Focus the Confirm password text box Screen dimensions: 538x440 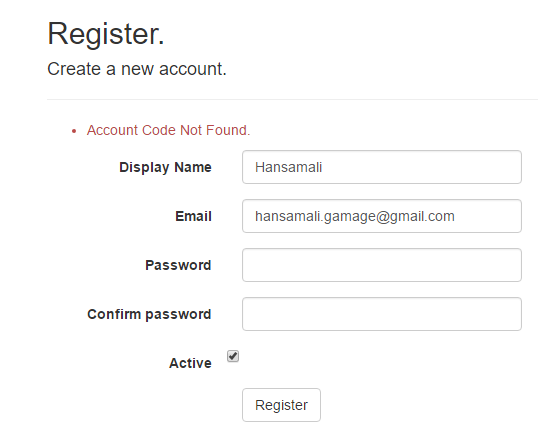coord(382,314)
